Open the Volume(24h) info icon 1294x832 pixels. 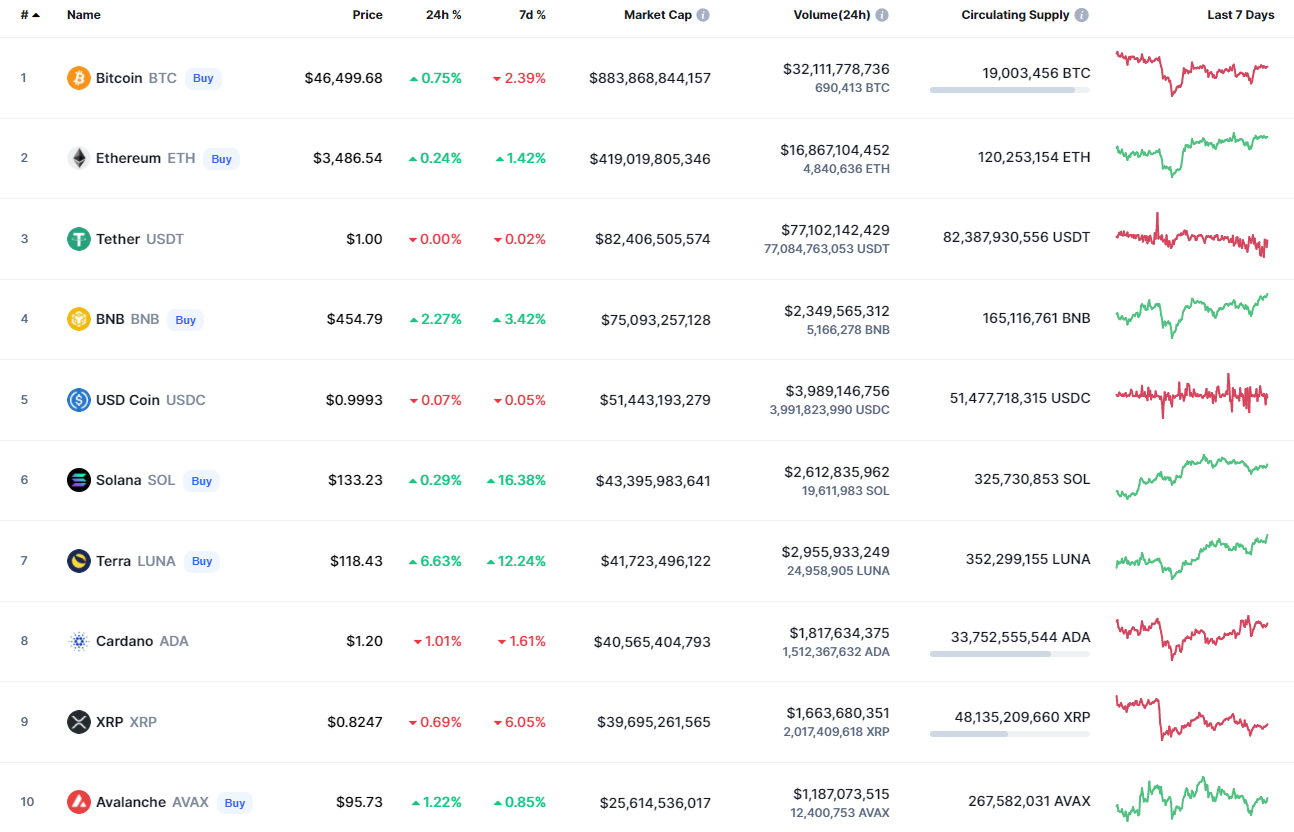(x=882, y=15)
